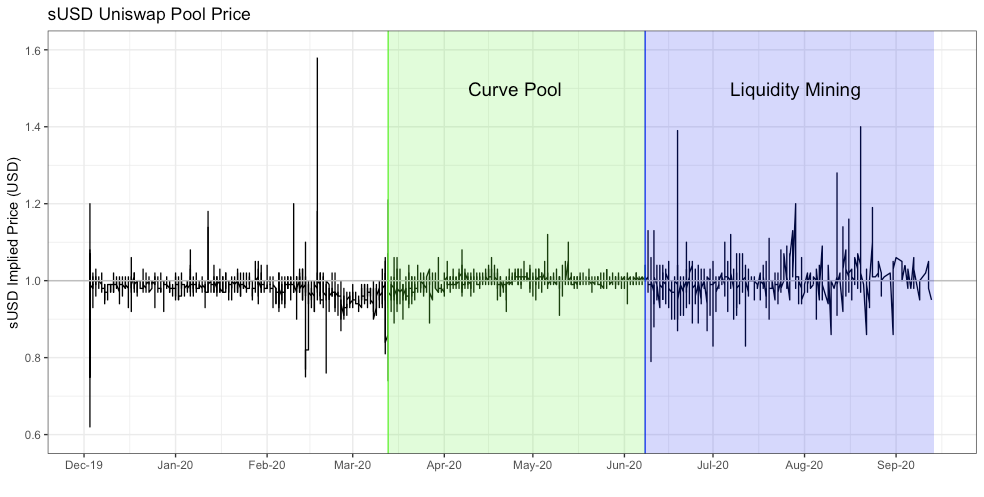Select the Jul-20 x-axis tick label

[713, 466]
